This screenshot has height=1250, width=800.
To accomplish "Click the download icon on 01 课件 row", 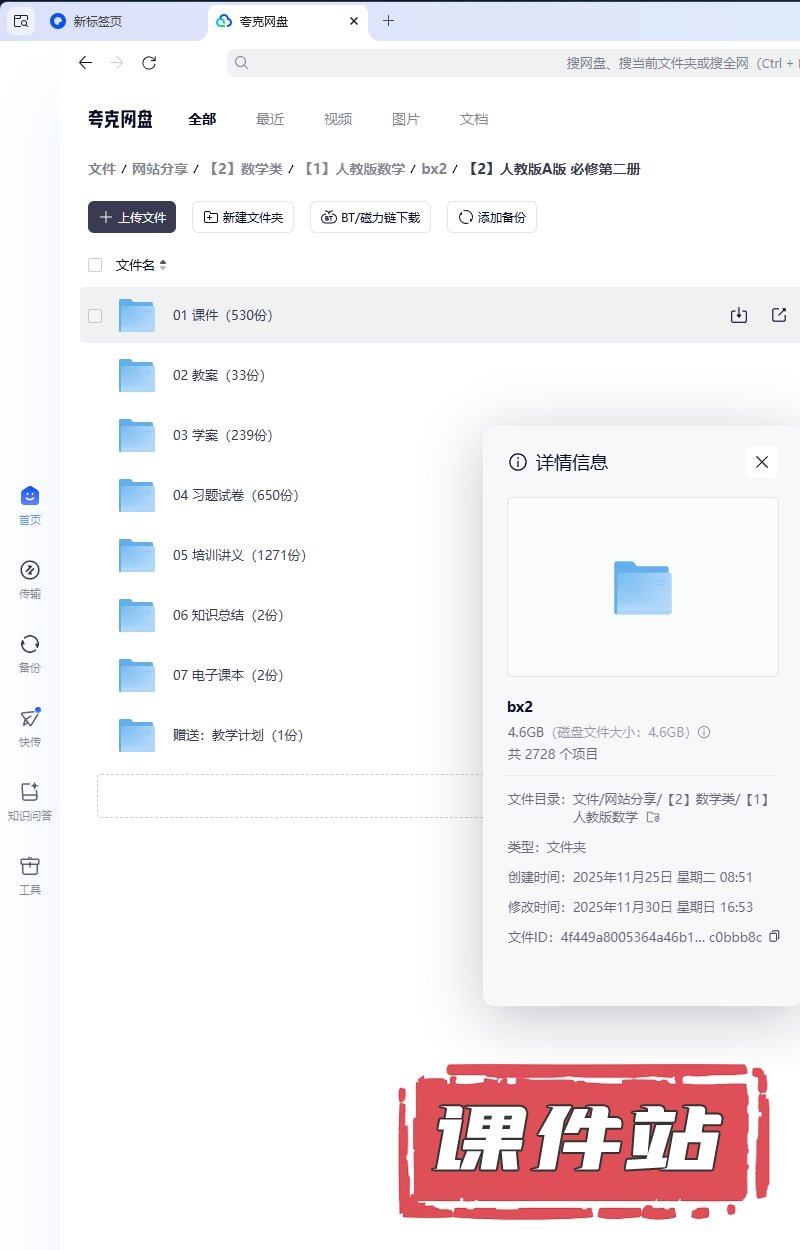I will 739,315.
